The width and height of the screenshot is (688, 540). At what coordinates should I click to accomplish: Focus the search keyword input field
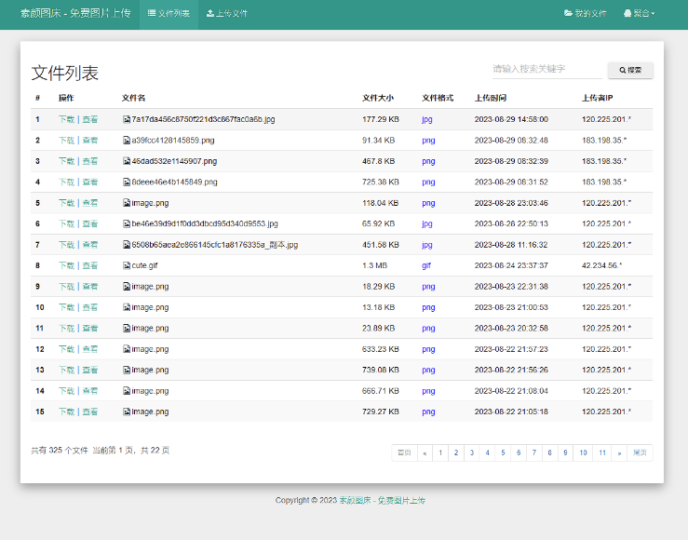click(x=548, y=70)
